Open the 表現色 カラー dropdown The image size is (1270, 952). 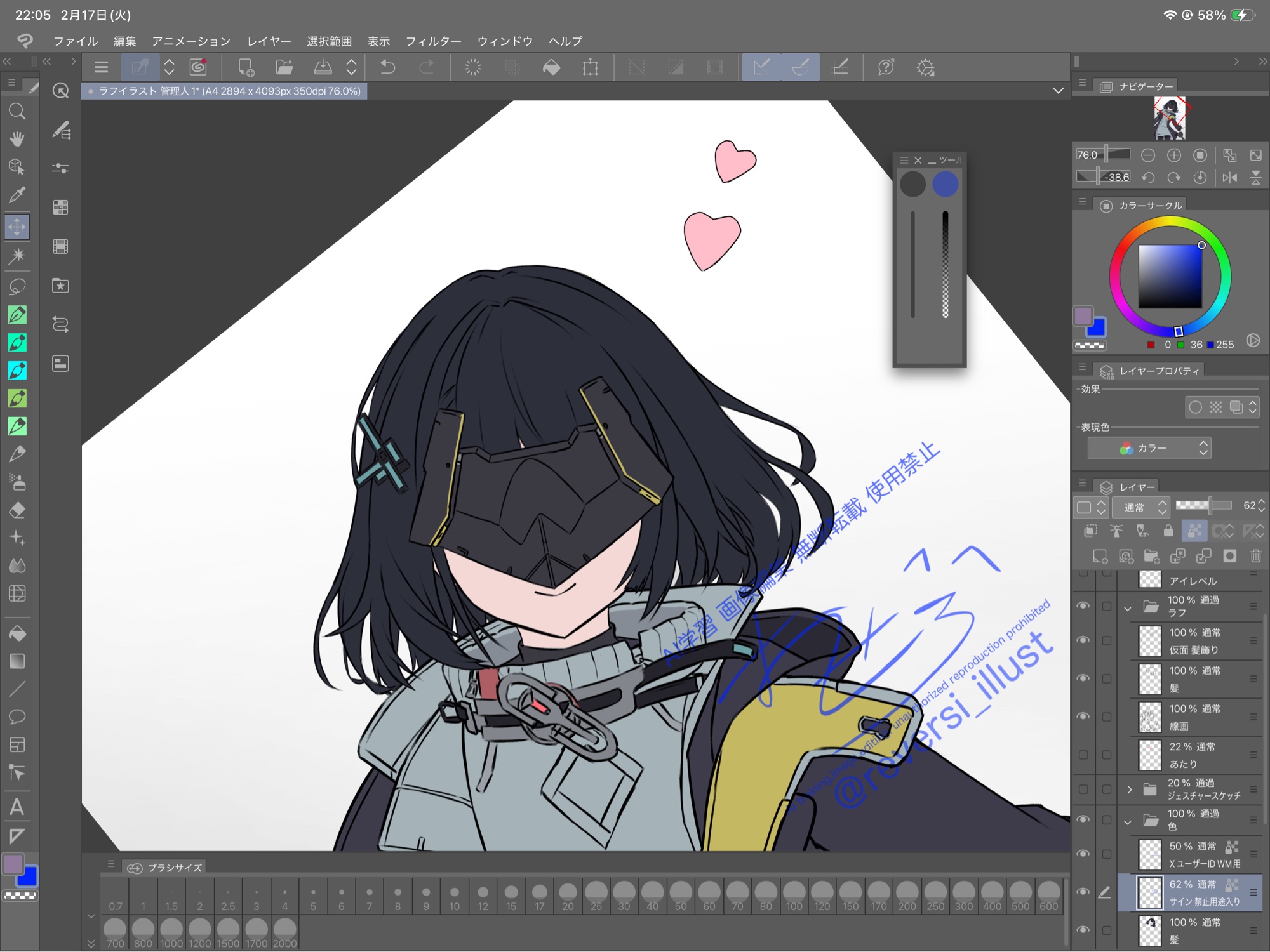pyautogui.click(x=1149, y=448)
